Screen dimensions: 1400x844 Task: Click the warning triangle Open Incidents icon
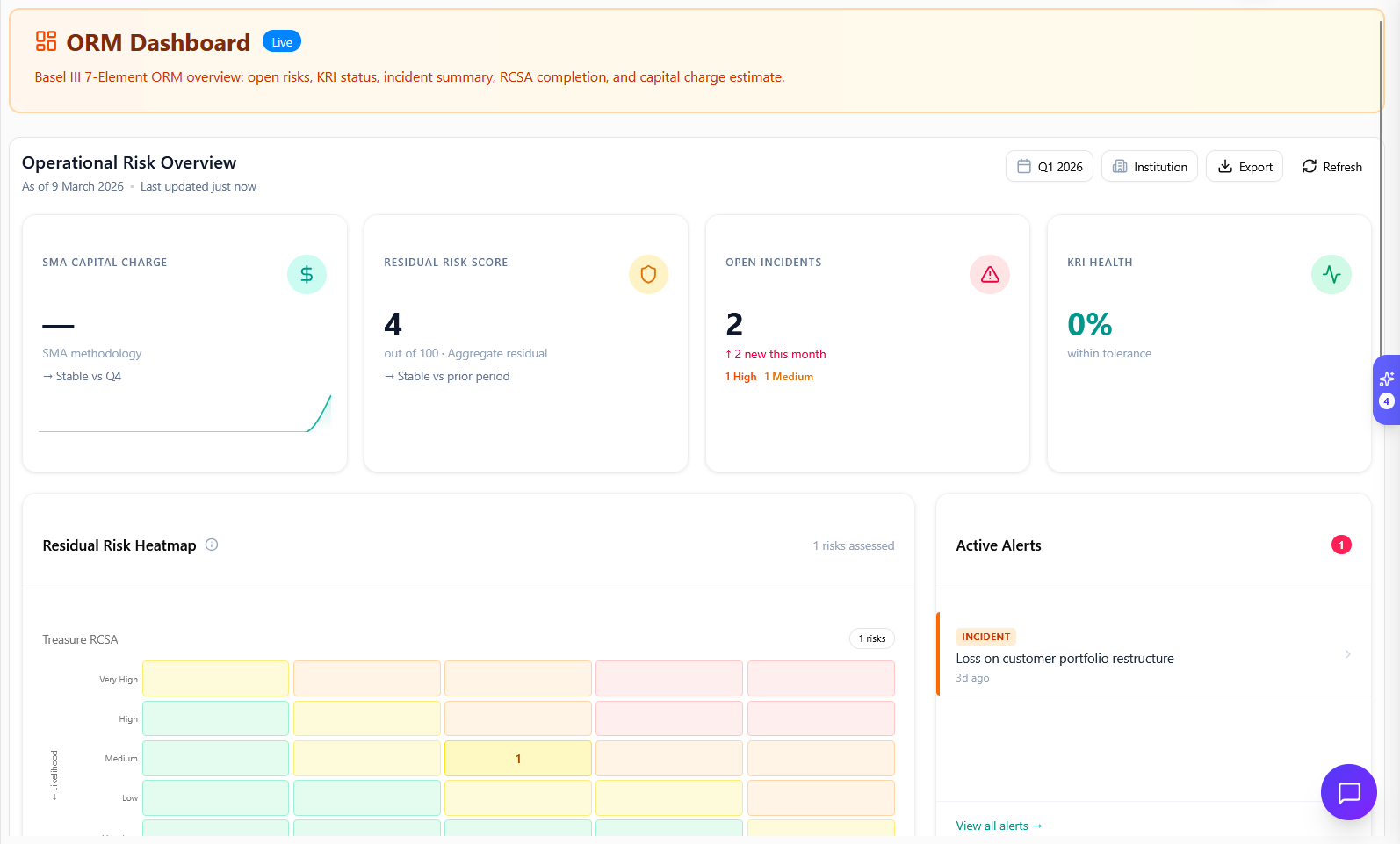[x=990, y=275]
